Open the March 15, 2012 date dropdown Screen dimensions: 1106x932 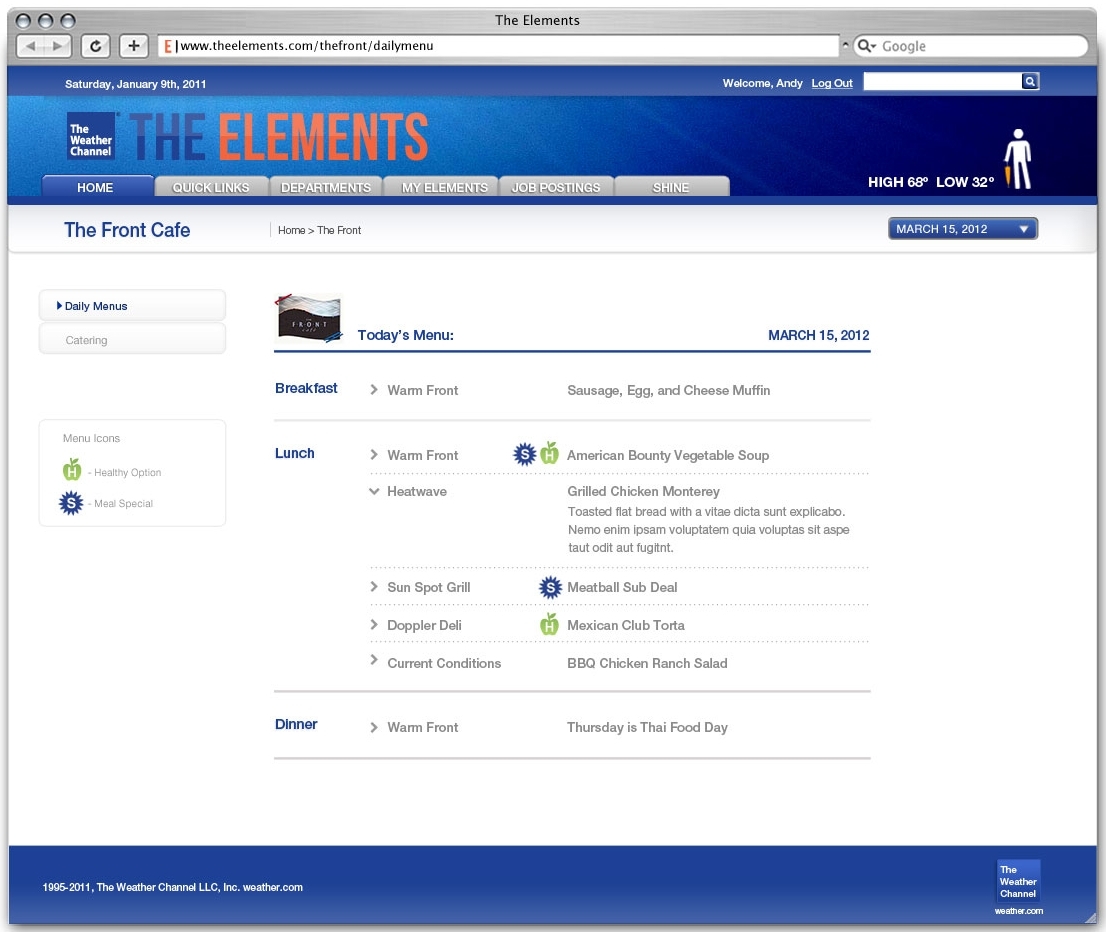click(x=963, y=229)
